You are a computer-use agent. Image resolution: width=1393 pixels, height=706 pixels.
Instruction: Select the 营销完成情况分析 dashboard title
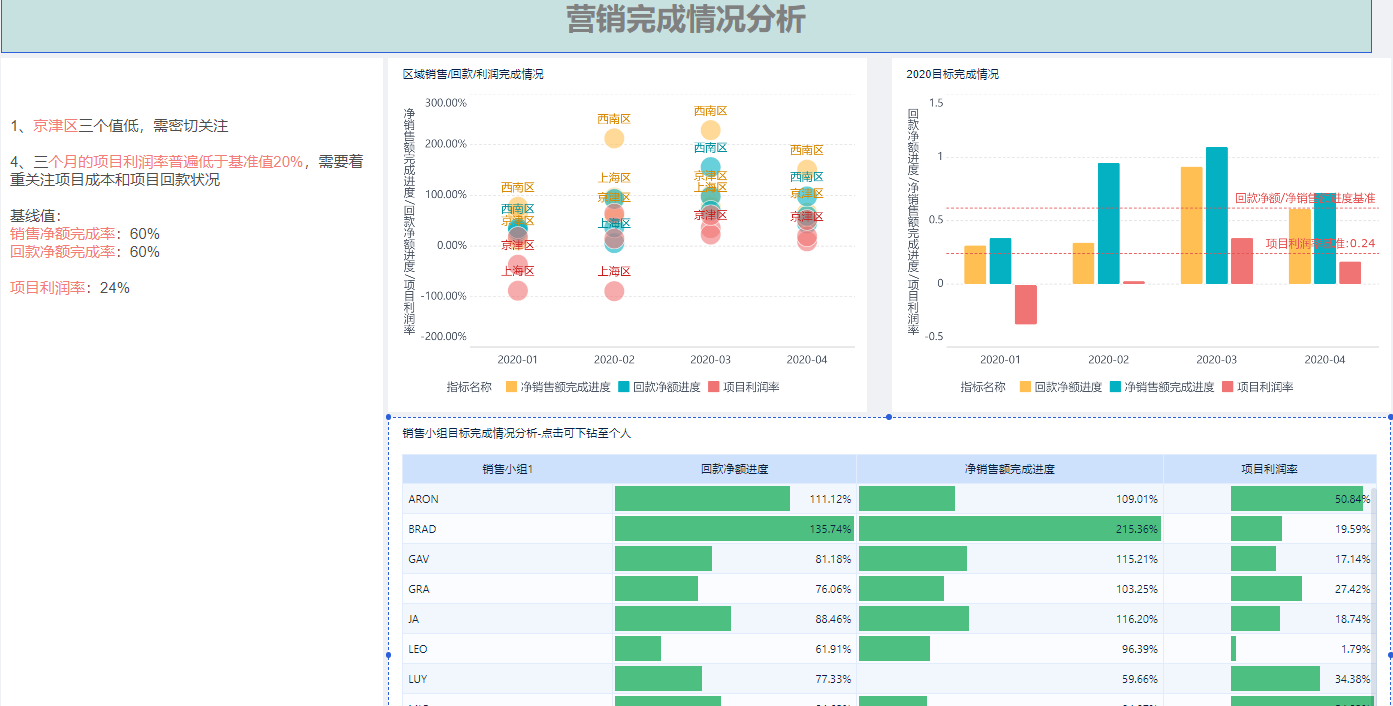click(685, 20)
